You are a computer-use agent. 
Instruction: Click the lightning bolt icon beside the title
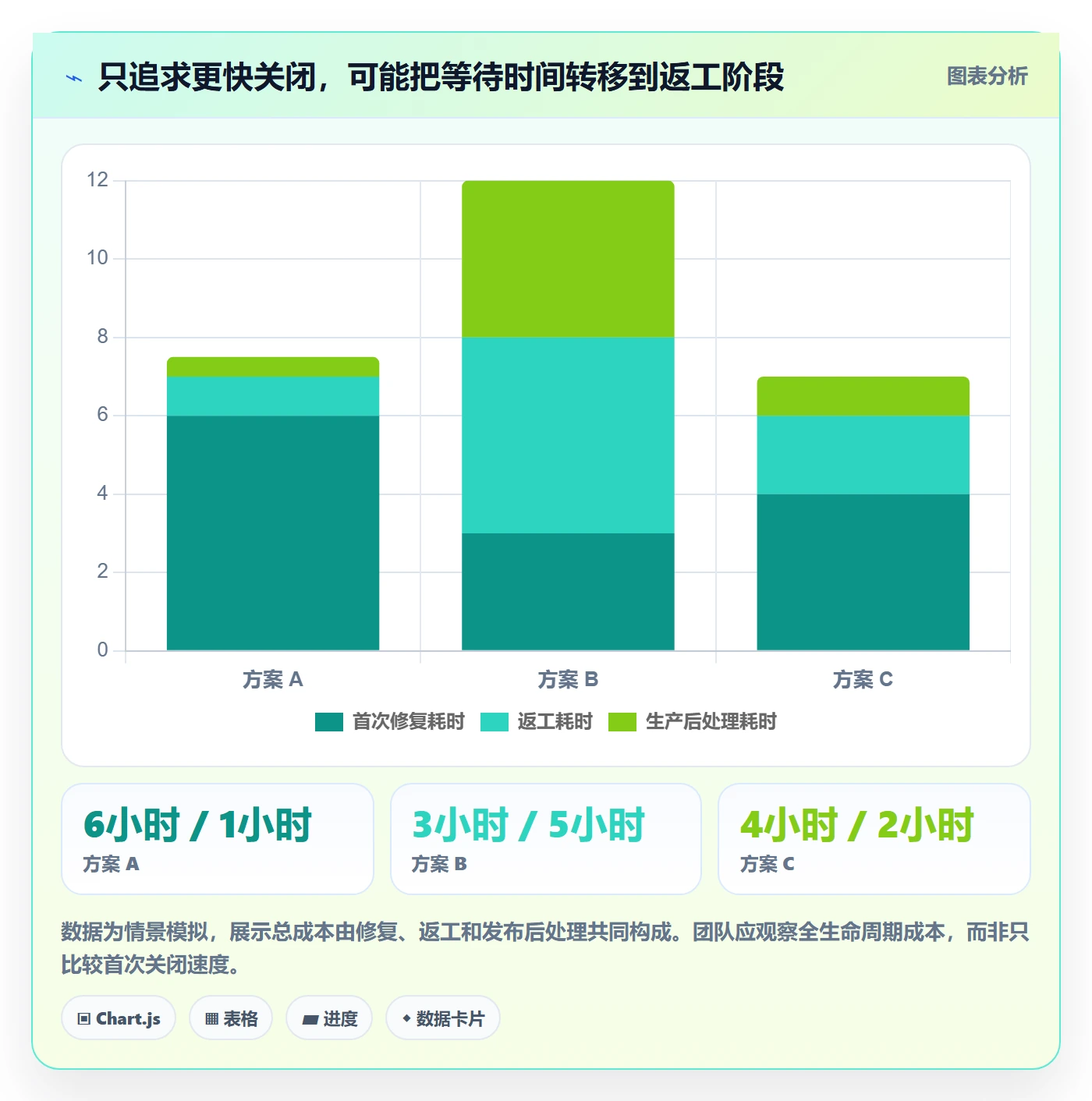(x=74, y=78)
